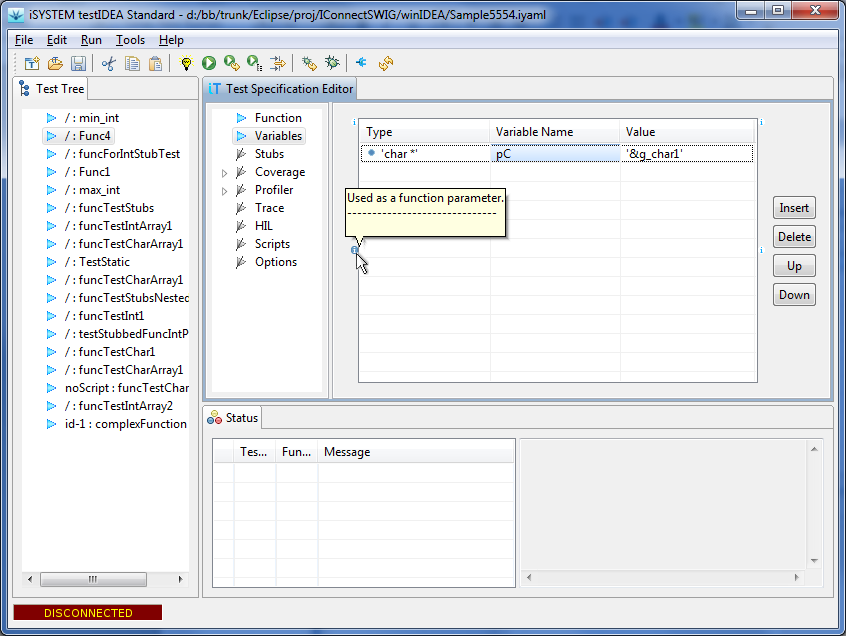Open the Trace section

point(269,208)
